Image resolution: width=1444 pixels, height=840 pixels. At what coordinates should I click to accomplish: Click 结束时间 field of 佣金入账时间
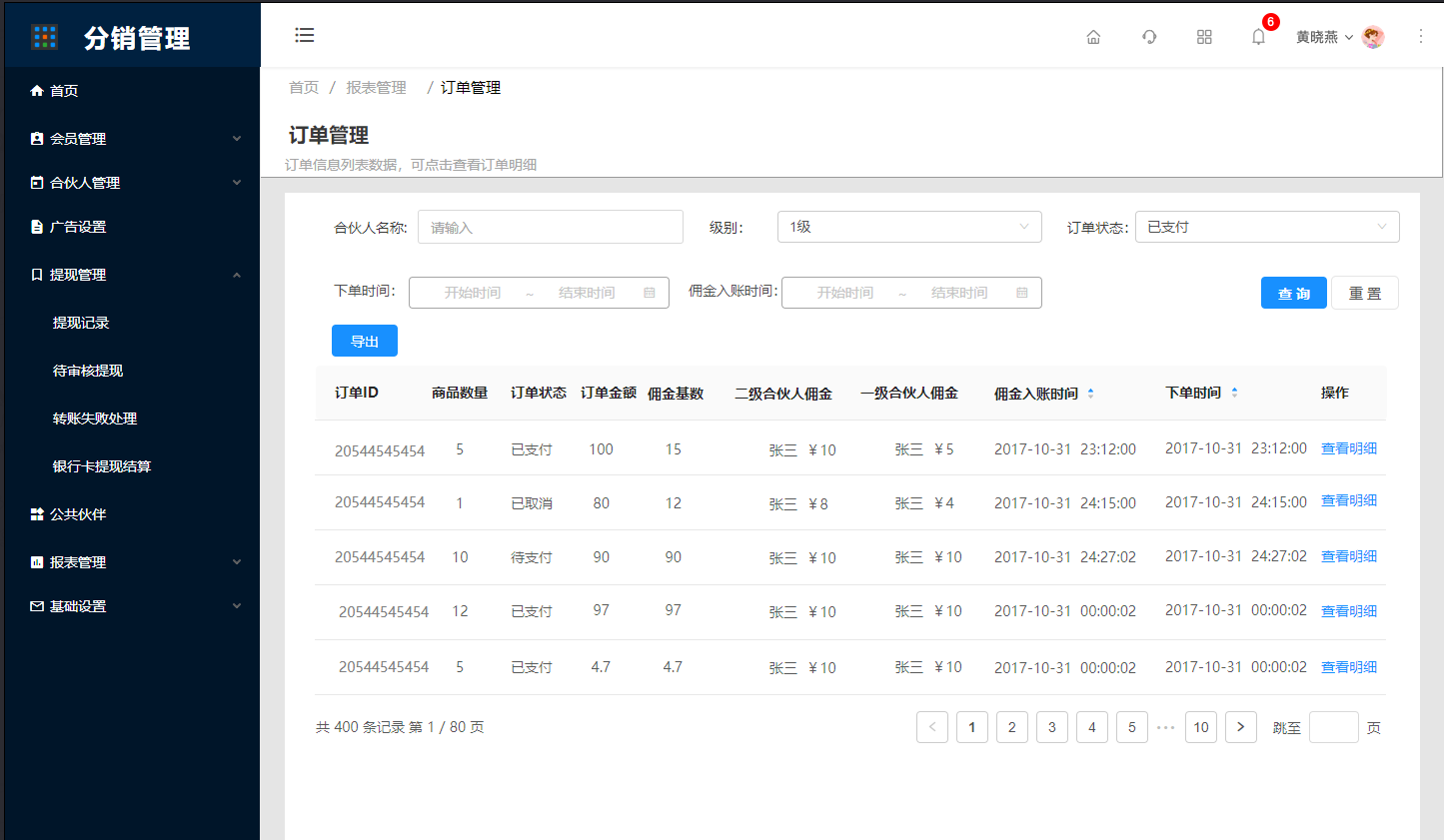click(x=959, y=293)
